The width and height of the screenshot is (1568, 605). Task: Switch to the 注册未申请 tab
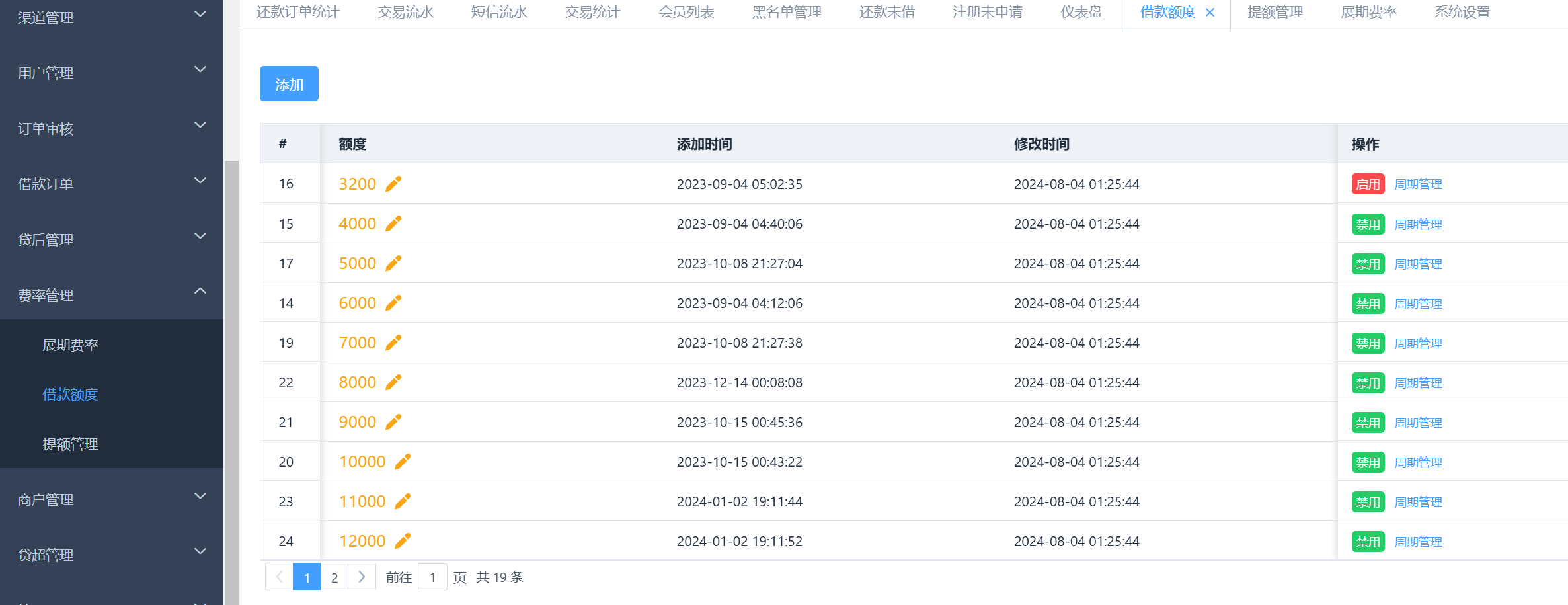pyautogui.click(x=988, y=12)
